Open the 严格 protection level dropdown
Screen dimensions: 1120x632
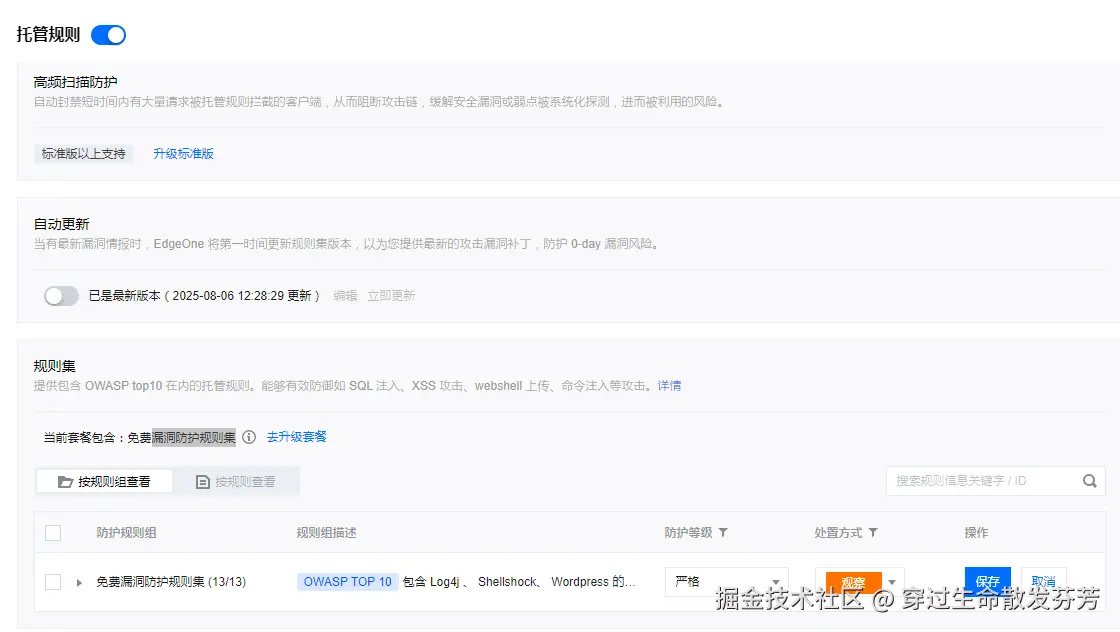pos(727,581)
